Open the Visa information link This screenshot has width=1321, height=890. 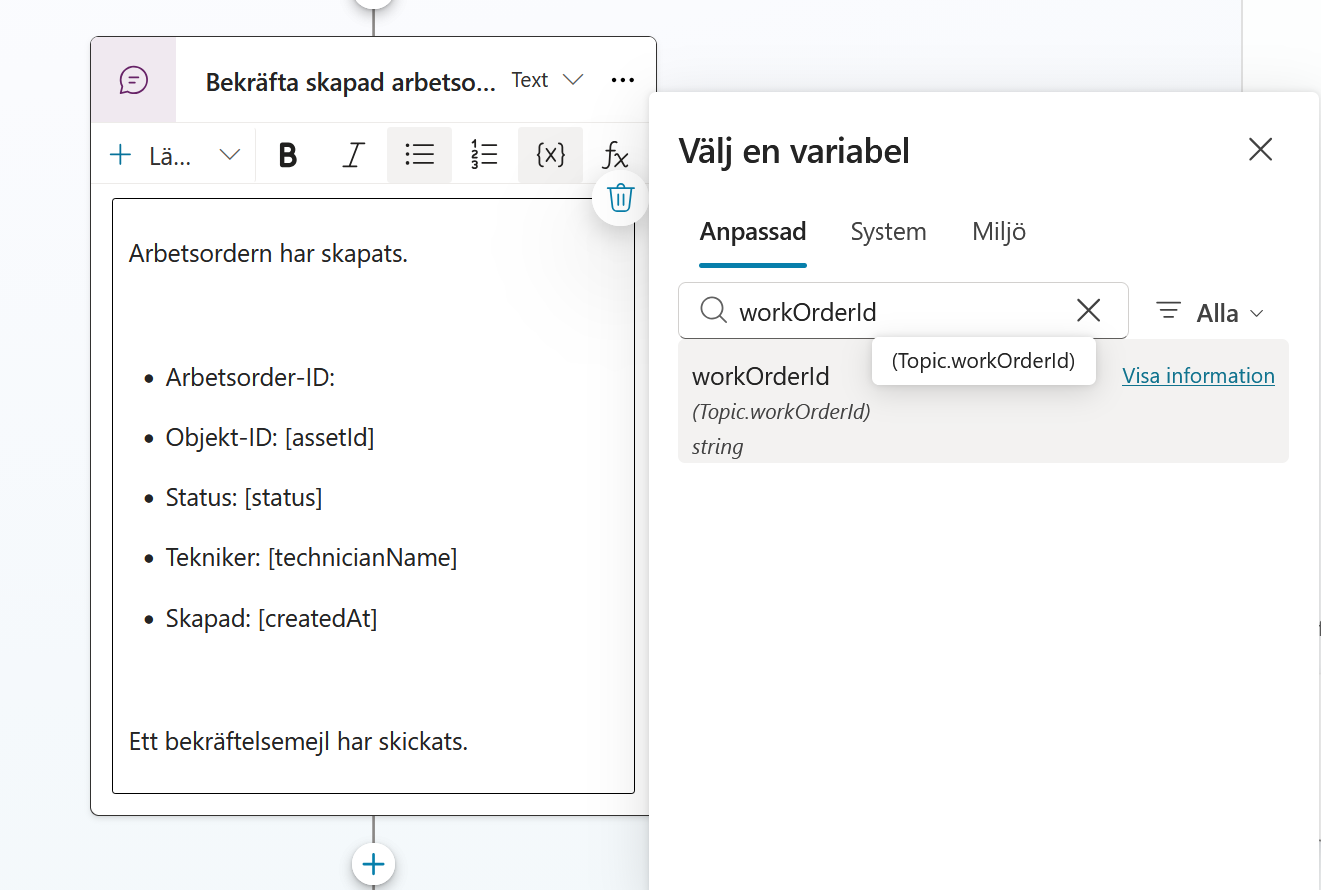(x=1198, y=376)
